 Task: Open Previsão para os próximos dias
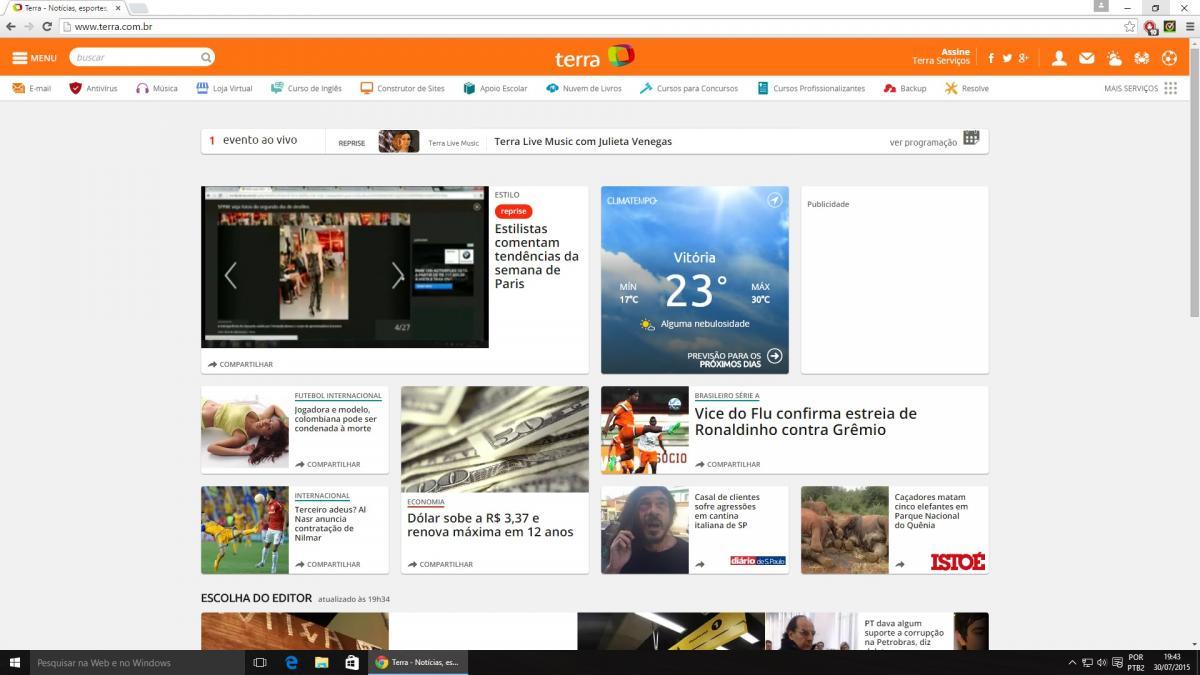[735, 356]
